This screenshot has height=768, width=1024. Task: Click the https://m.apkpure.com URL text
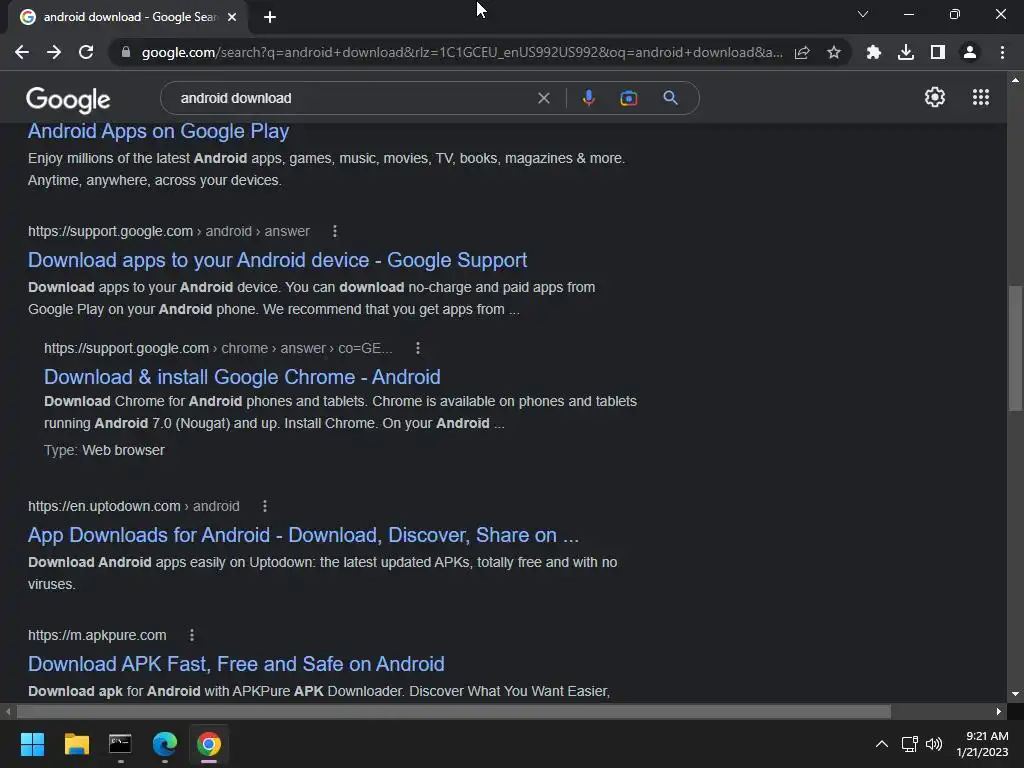(97, 635)
